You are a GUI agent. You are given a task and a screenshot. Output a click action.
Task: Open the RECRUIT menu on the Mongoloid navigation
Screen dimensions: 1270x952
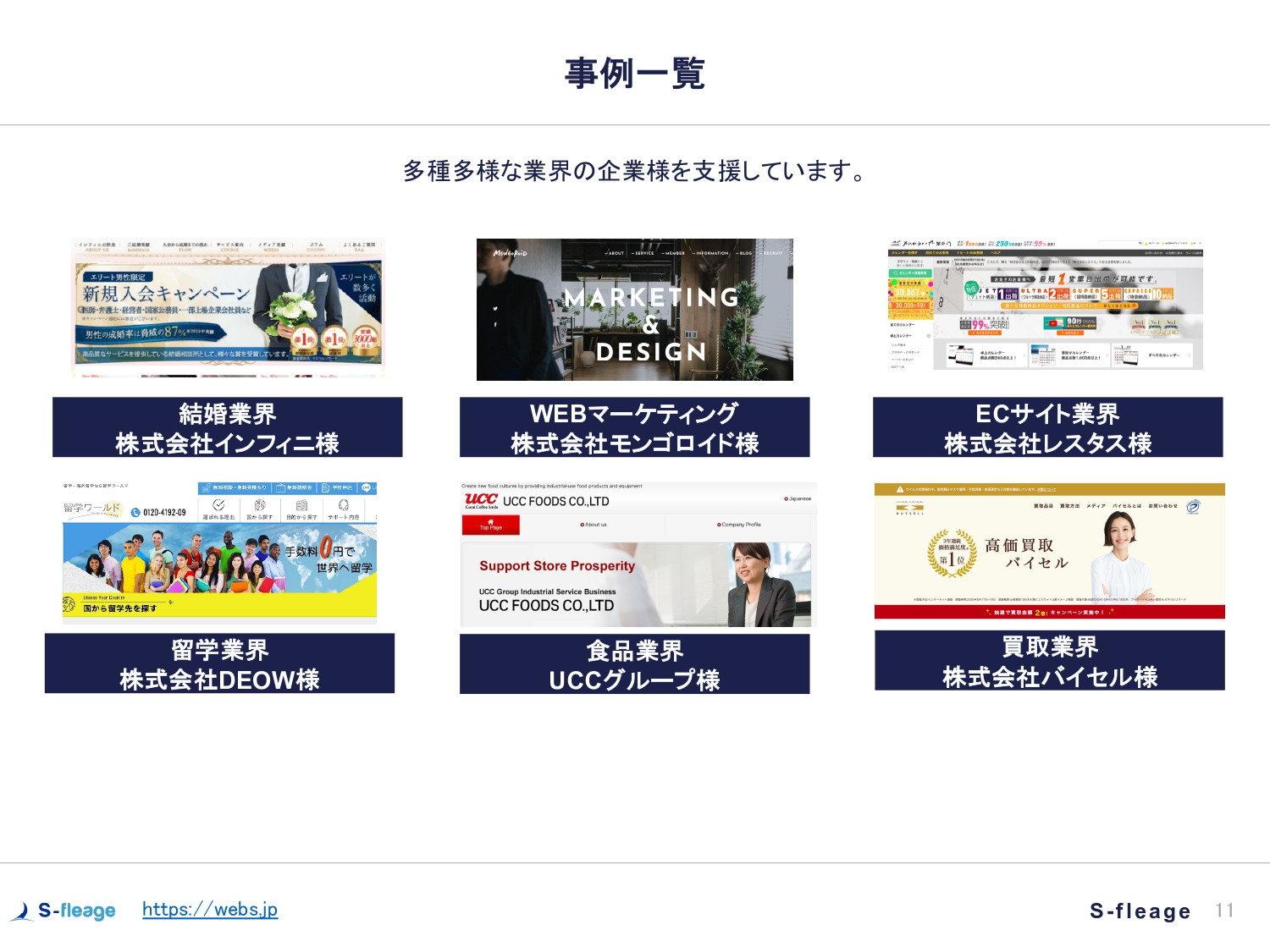[x=771, y=253]
